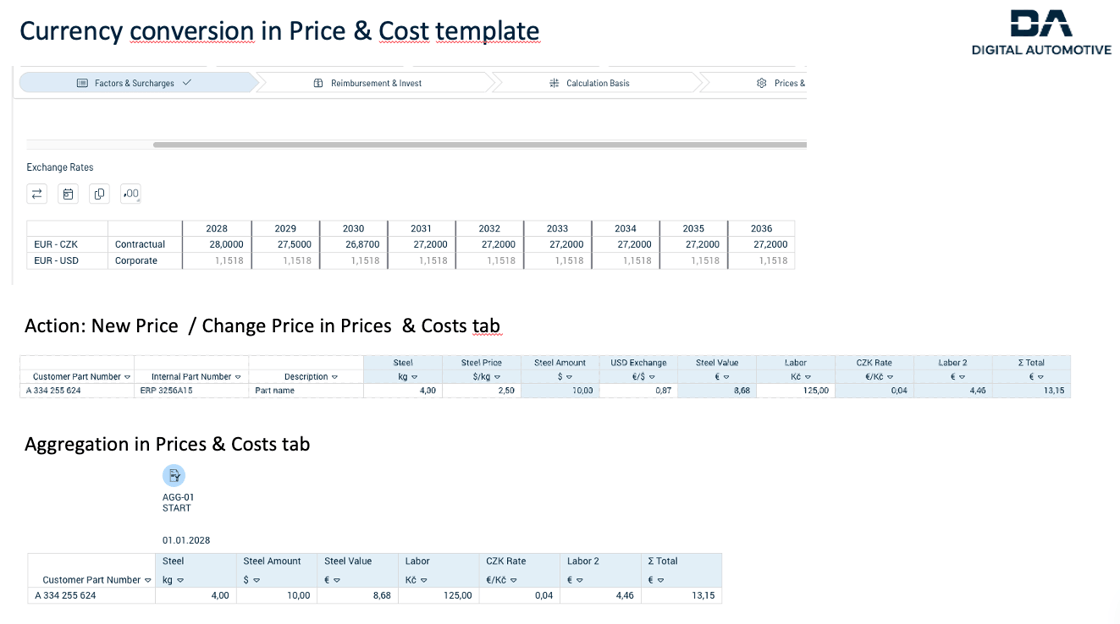
Task: Click the 2032 year column header
Action: tap(489, 228)
